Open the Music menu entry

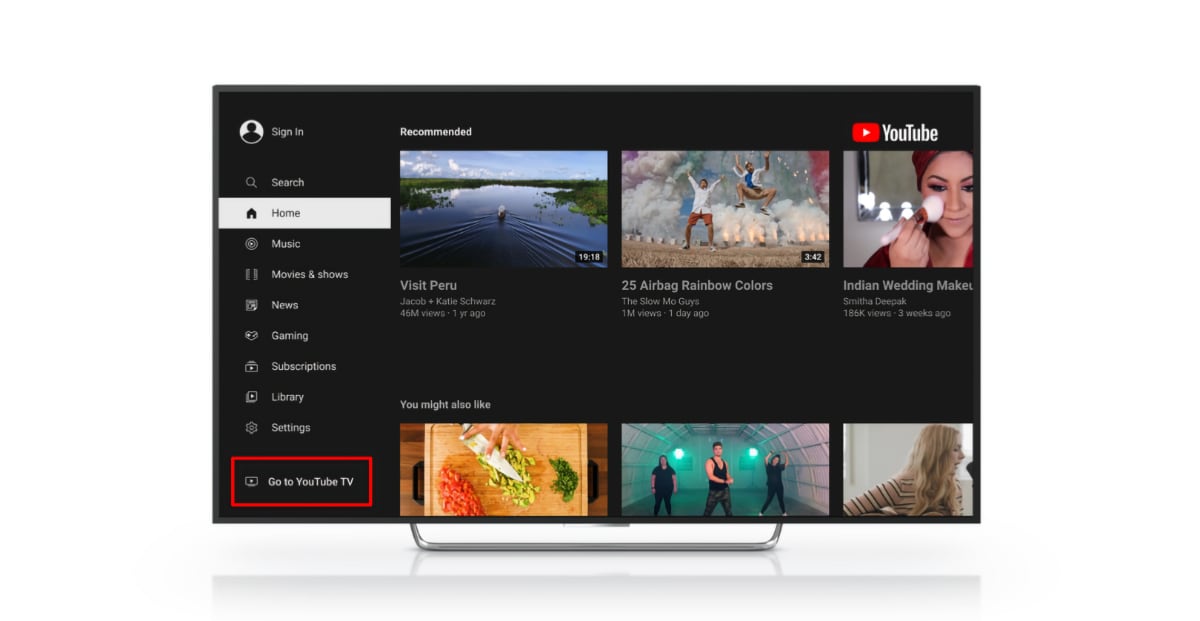(x=304, y=244)
